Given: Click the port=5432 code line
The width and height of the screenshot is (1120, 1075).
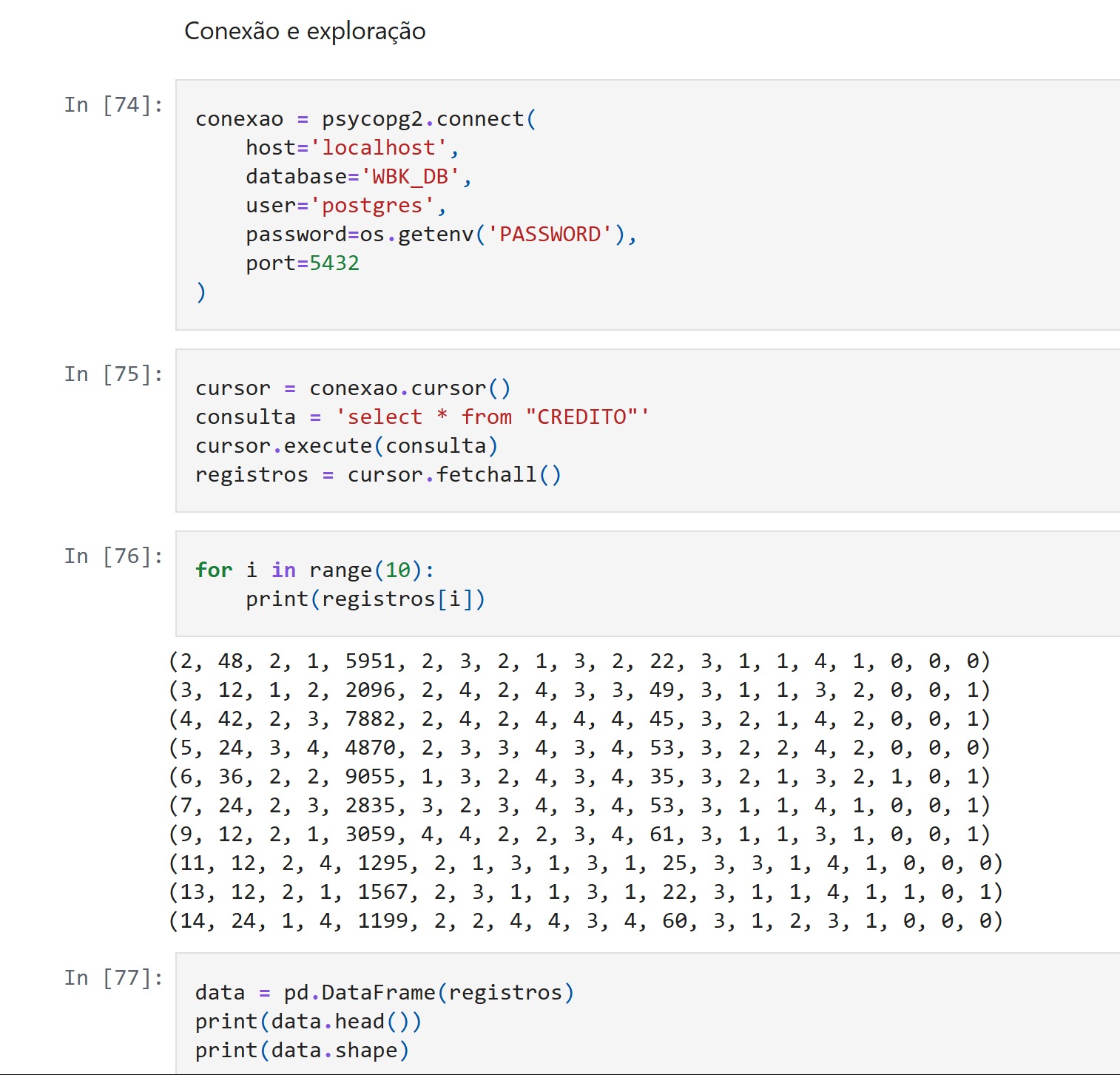Looking at the screenshot, I should [303, 263].
